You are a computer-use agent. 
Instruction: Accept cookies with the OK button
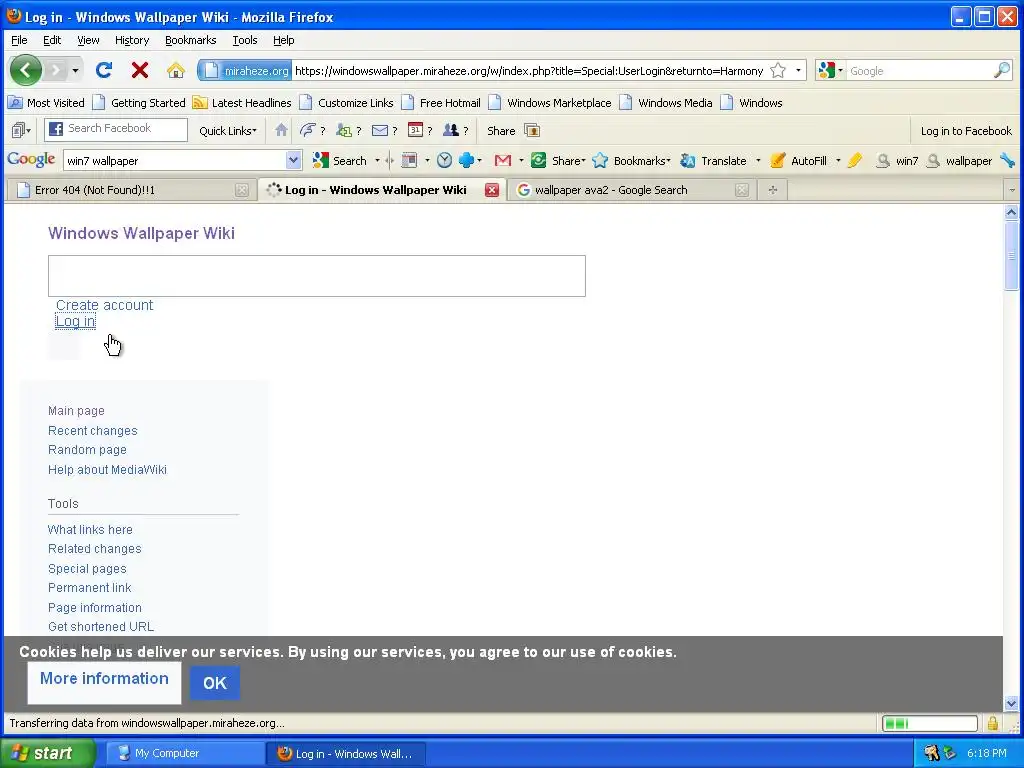(x=215, y=683)
